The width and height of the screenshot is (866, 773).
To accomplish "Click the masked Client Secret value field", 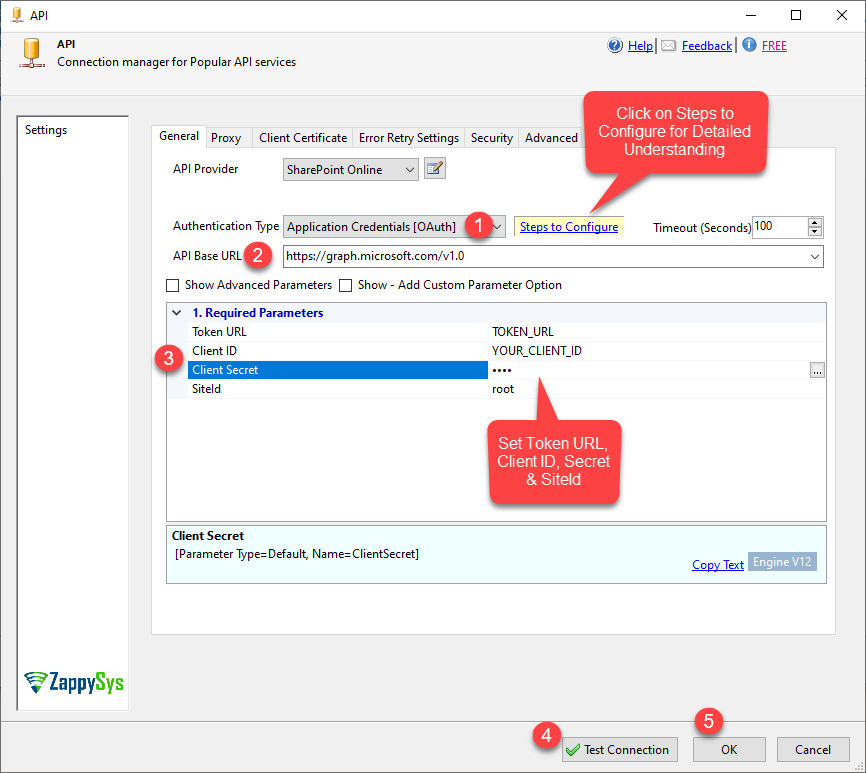I will coord(648,370).
